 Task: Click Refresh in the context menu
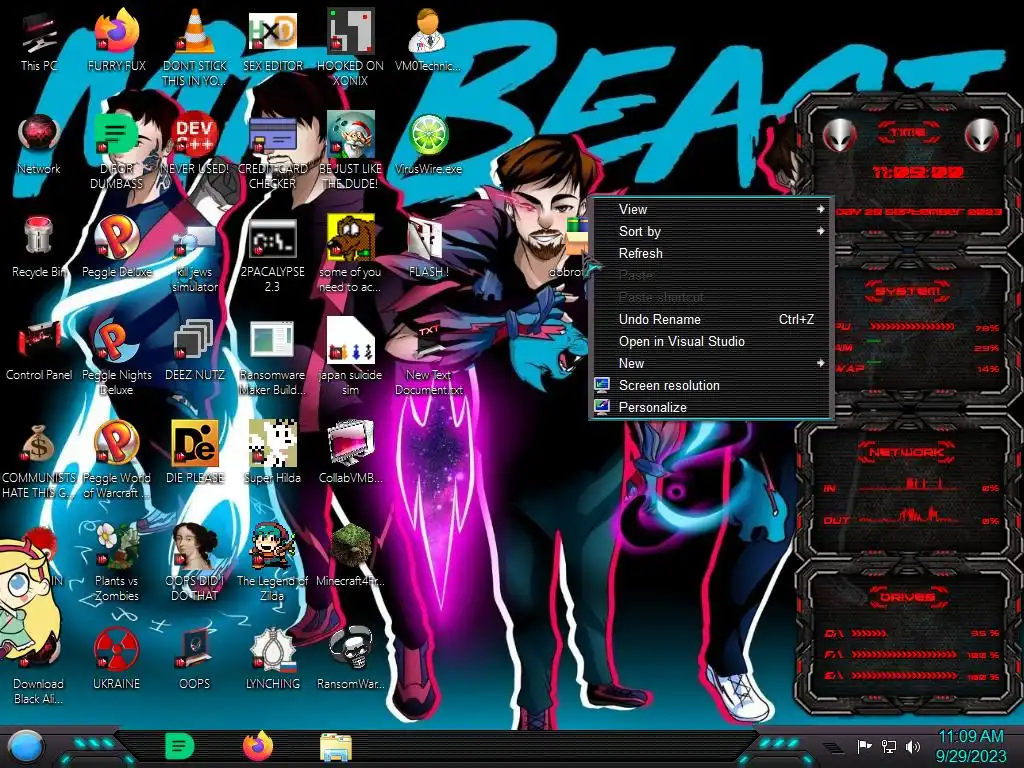711,253
